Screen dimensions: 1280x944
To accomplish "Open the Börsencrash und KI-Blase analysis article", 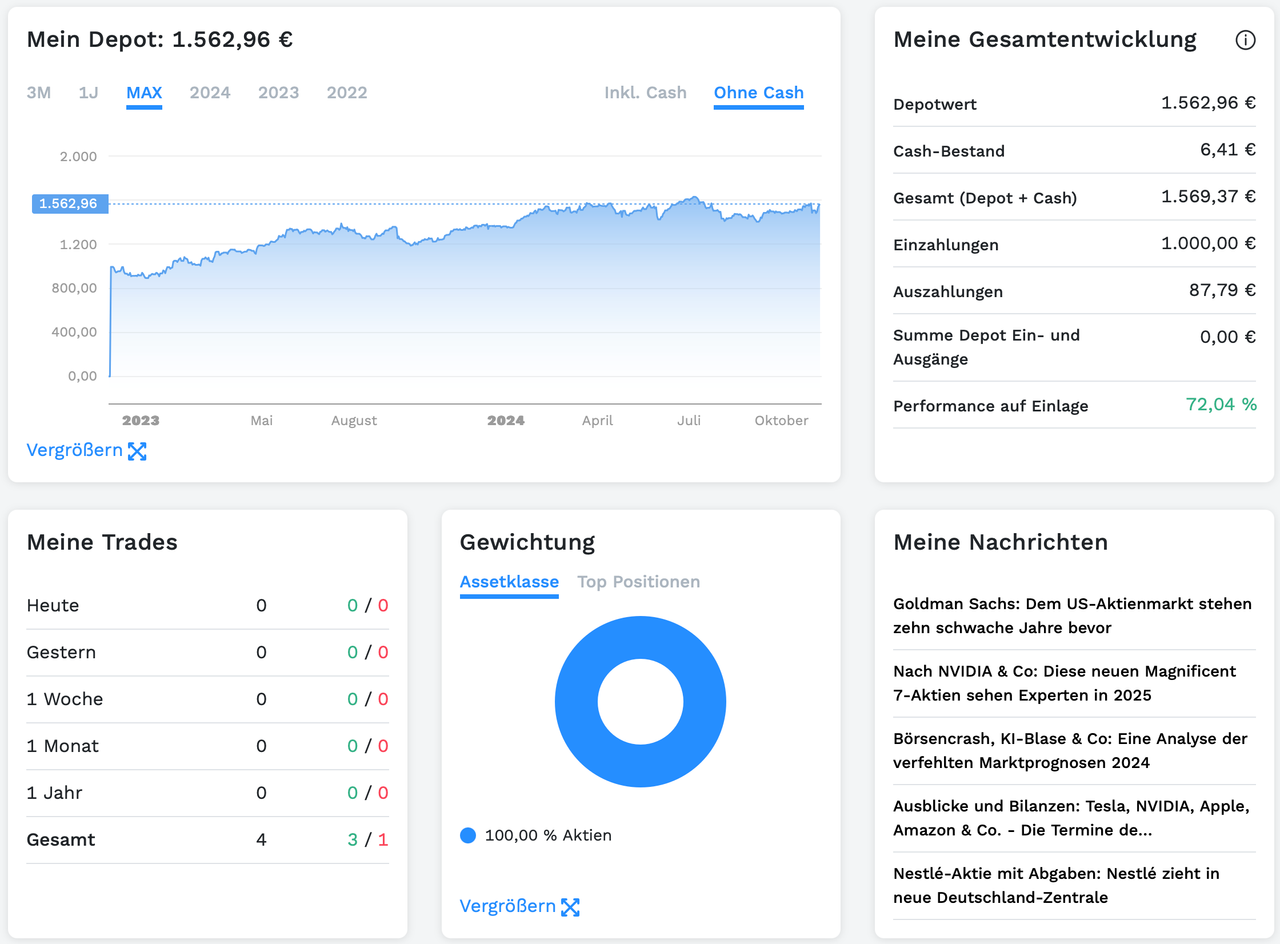I will [x=1072, y=750].
